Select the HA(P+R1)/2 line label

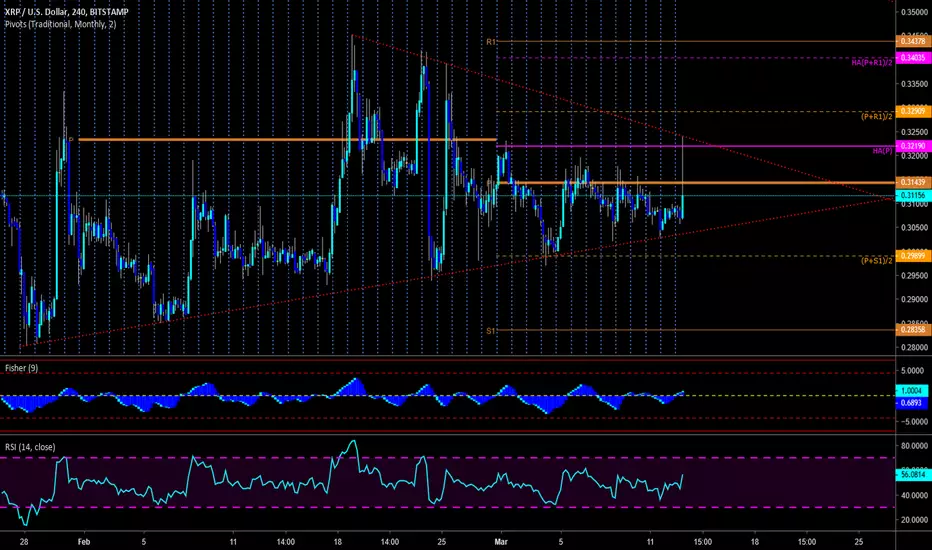871,62
